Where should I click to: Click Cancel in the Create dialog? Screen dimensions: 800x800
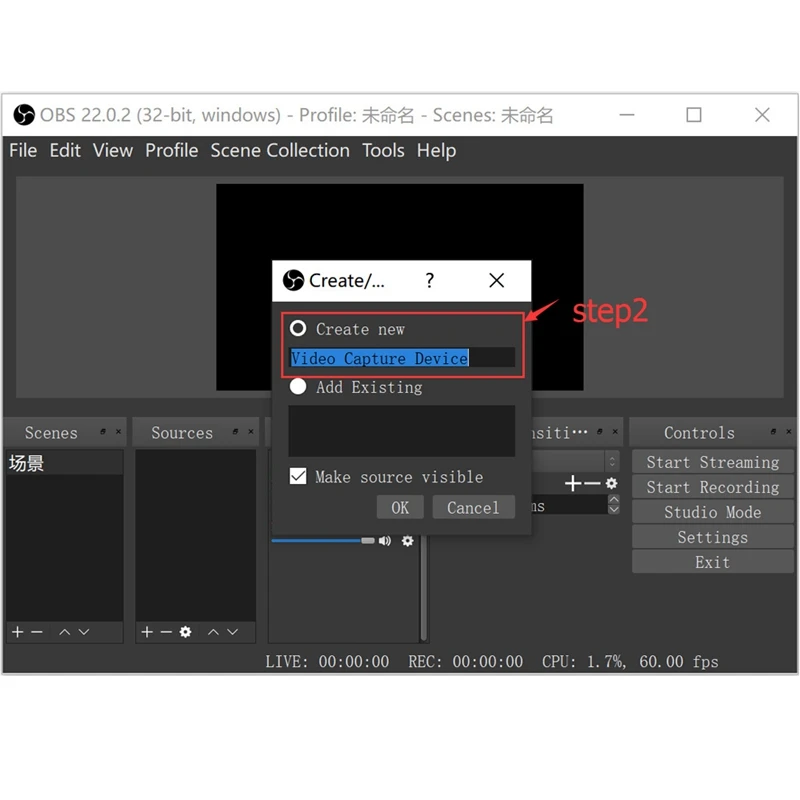point(473,507)
